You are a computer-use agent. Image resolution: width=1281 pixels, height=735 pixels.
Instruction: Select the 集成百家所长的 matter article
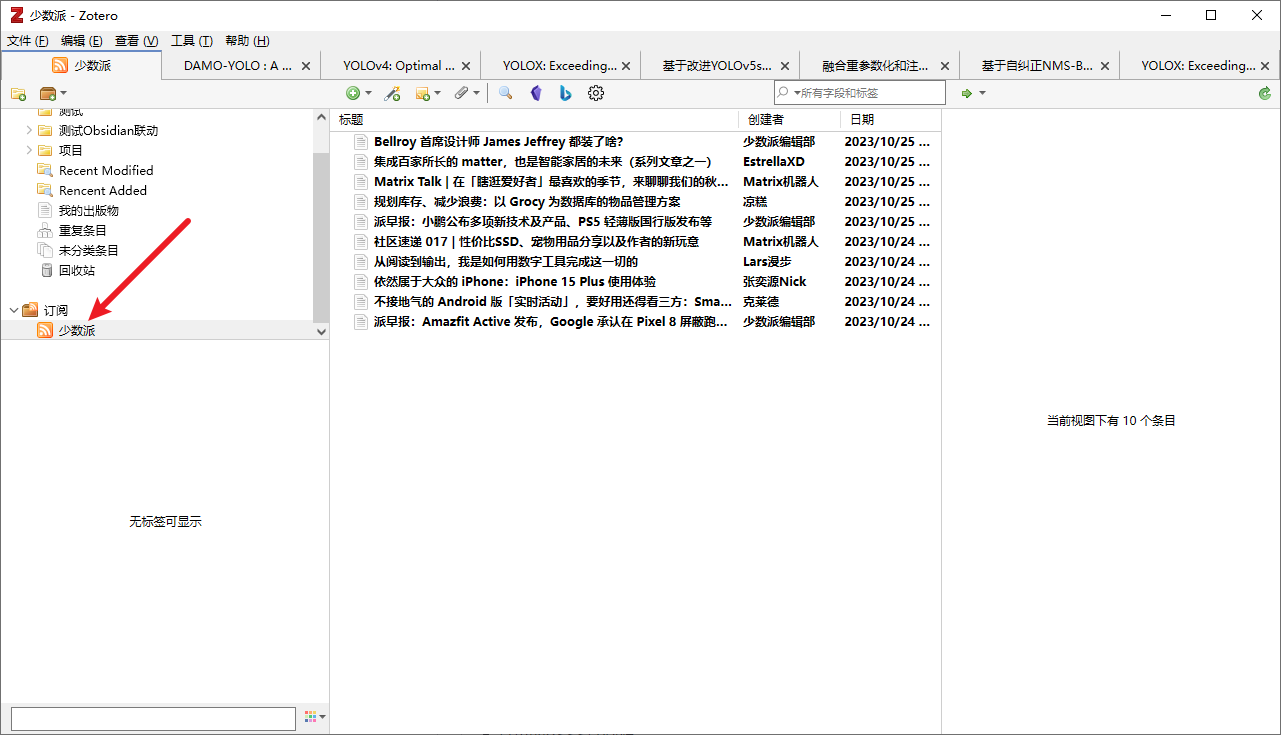point(635,161)
